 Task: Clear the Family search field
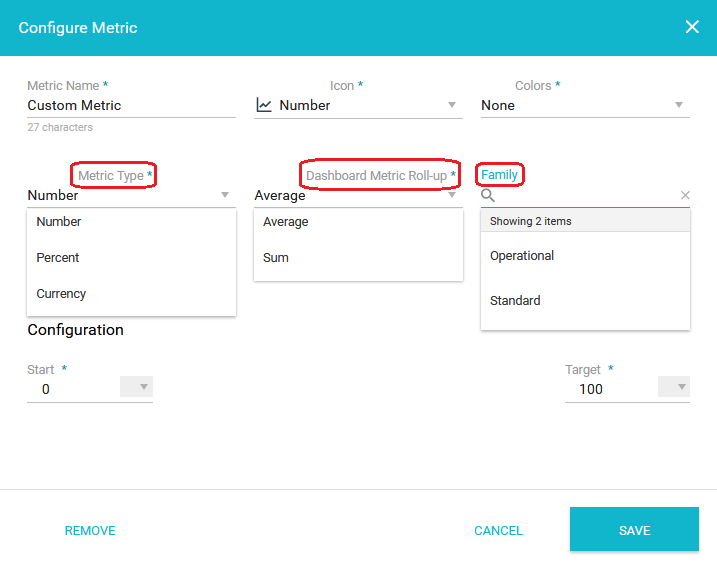[x=685, y=195]
